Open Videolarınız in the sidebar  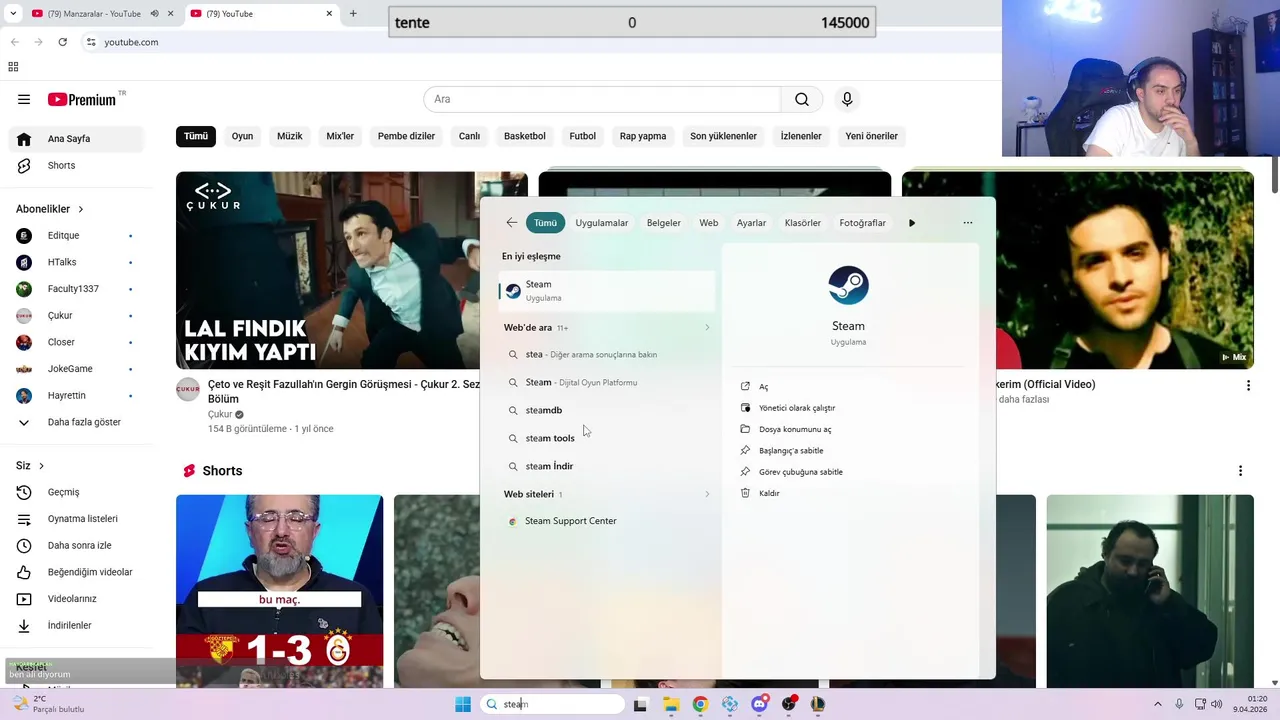point(76,599)
